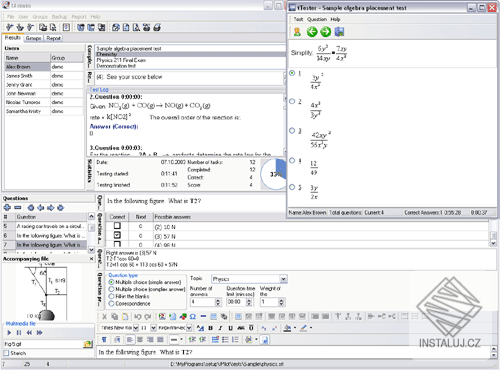Screen dimensions: 500x370
Task: Move to the previous question with the left arrow
Action: point(41,208)
